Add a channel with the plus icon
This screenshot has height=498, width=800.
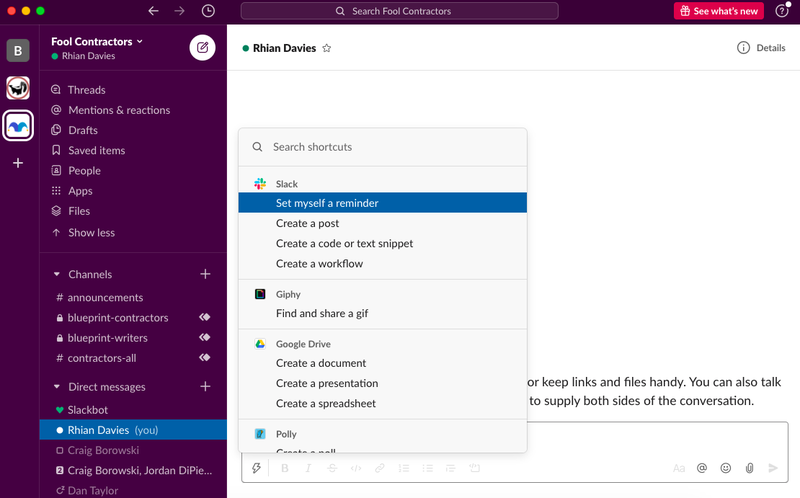tap(205, 274)
